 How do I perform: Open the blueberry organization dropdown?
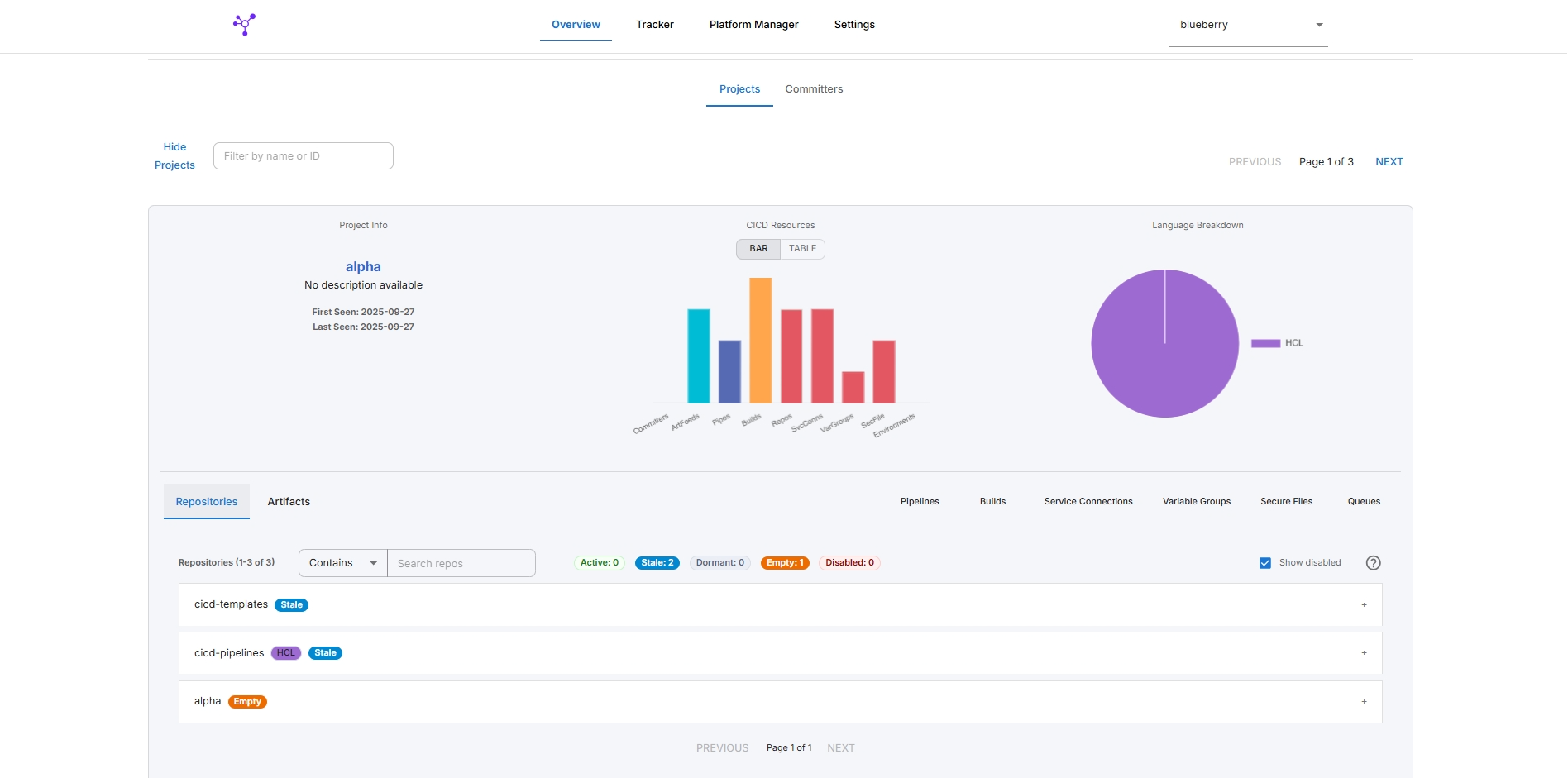coord(1247,25)
